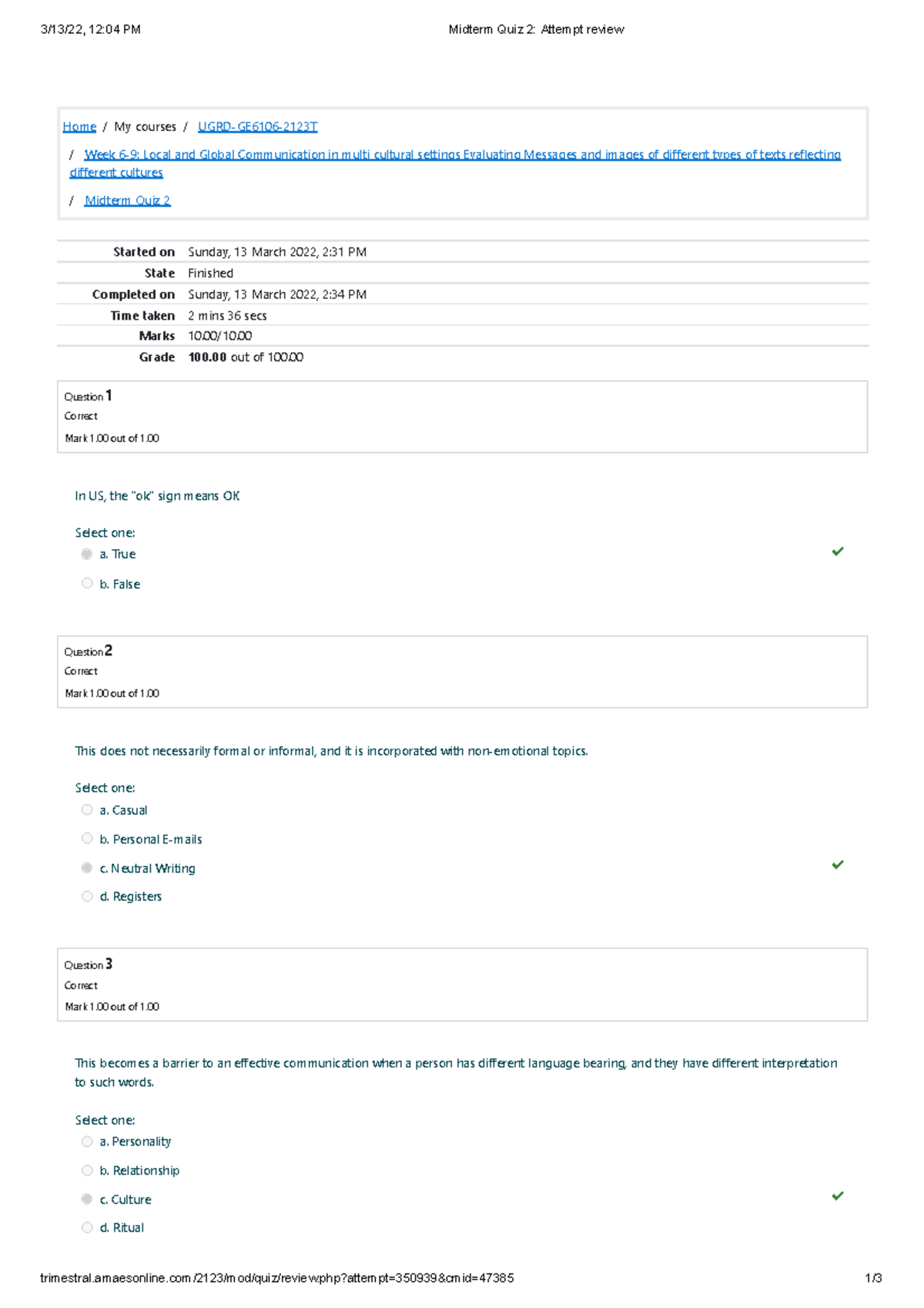Screen dimensions: 924x1308
Task: Click the started time '2:31 PM' value
Action: pos(344,252)
